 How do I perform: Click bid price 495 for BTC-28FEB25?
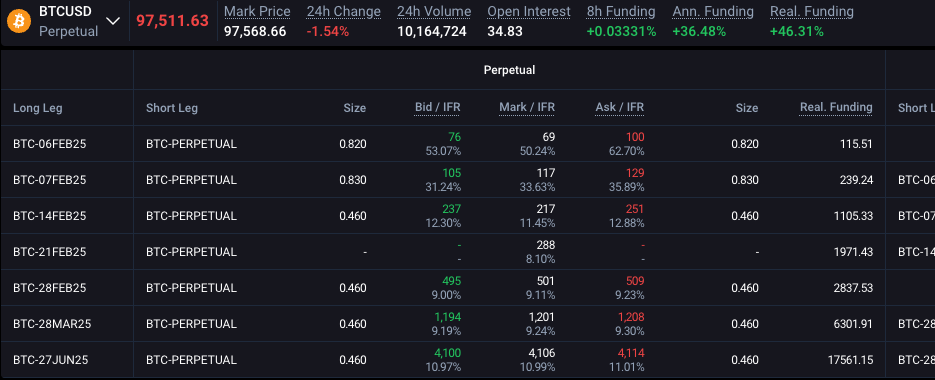point(451,281)
